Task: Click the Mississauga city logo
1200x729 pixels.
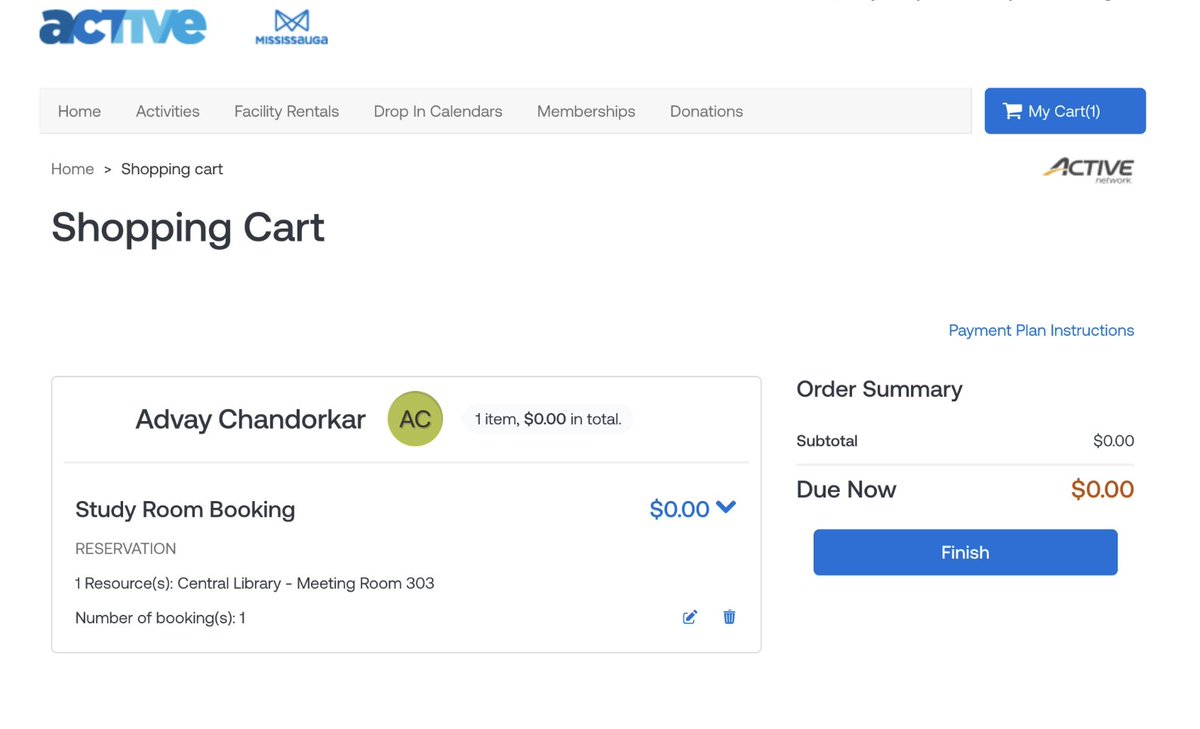Action: pyautogui.click(x=291, y=27)
